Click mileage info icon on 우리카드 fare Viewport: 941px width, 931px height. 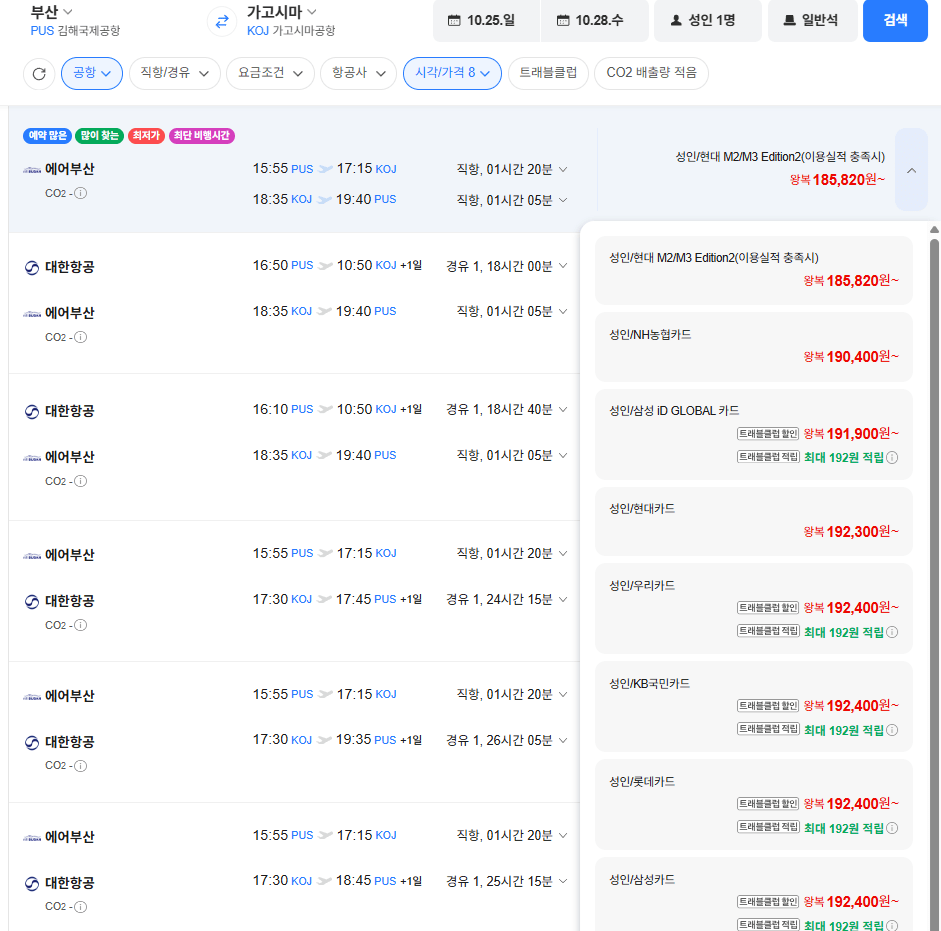coord(892,632)
